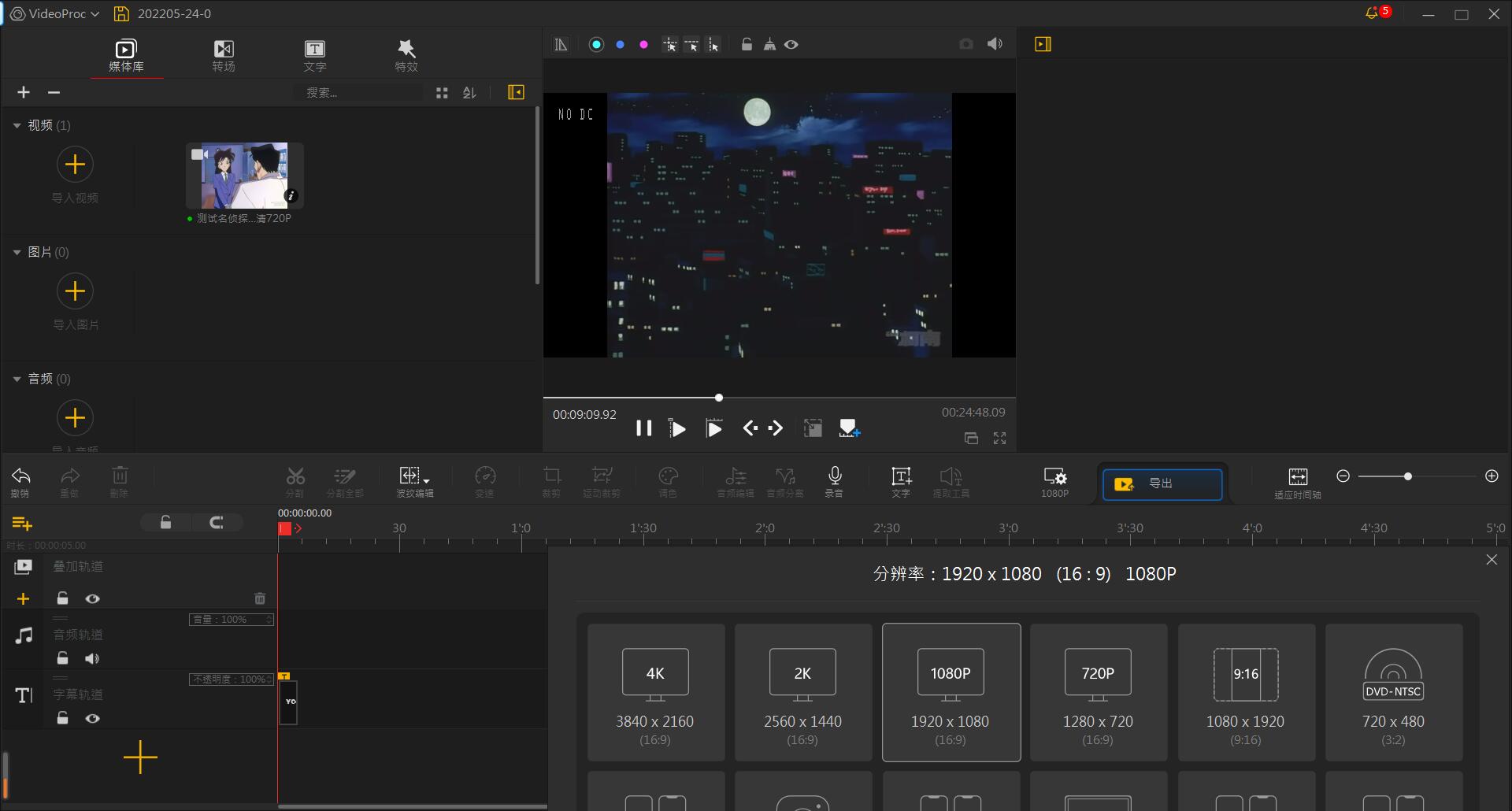This screenshot has width=1512, height=811.
Task: Click the timeline zoom slider
Action: coord(1417,476)
